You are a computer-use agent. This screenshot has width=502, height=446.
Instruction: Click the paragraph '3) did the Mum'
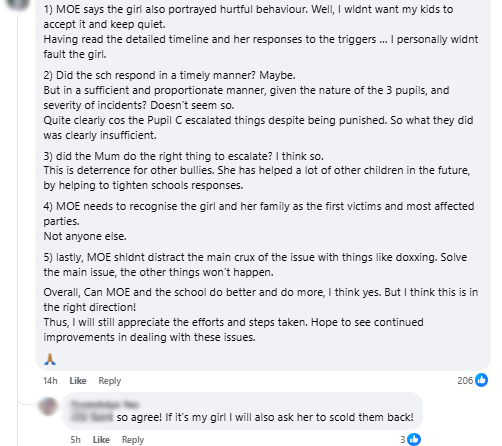click(257, 171)
